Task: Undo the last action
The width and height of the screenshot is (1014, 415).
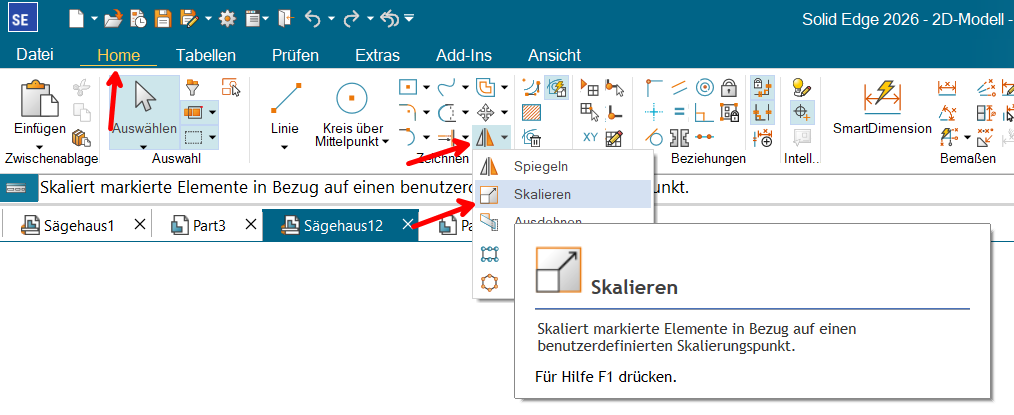Action: tap(313, 19)
